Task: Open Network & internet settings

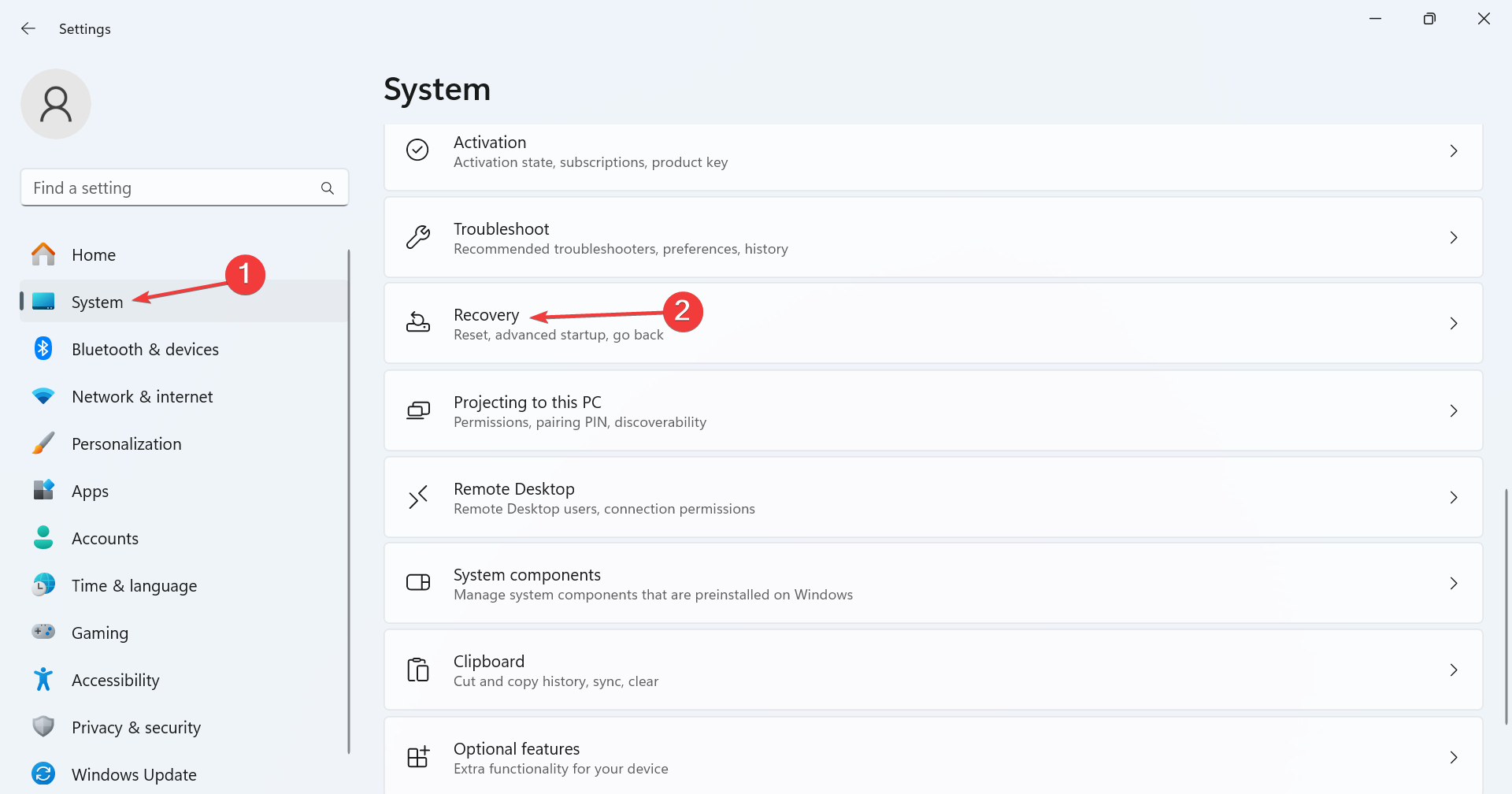Action: point(183,396)
